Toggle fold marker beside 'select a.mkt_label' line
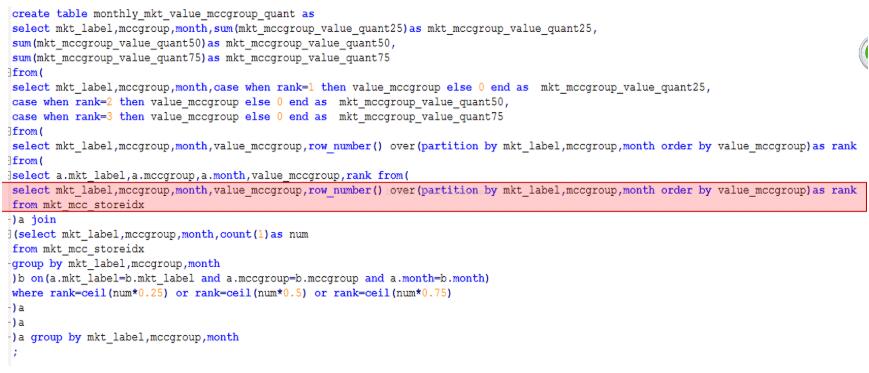 coord(10,176)
